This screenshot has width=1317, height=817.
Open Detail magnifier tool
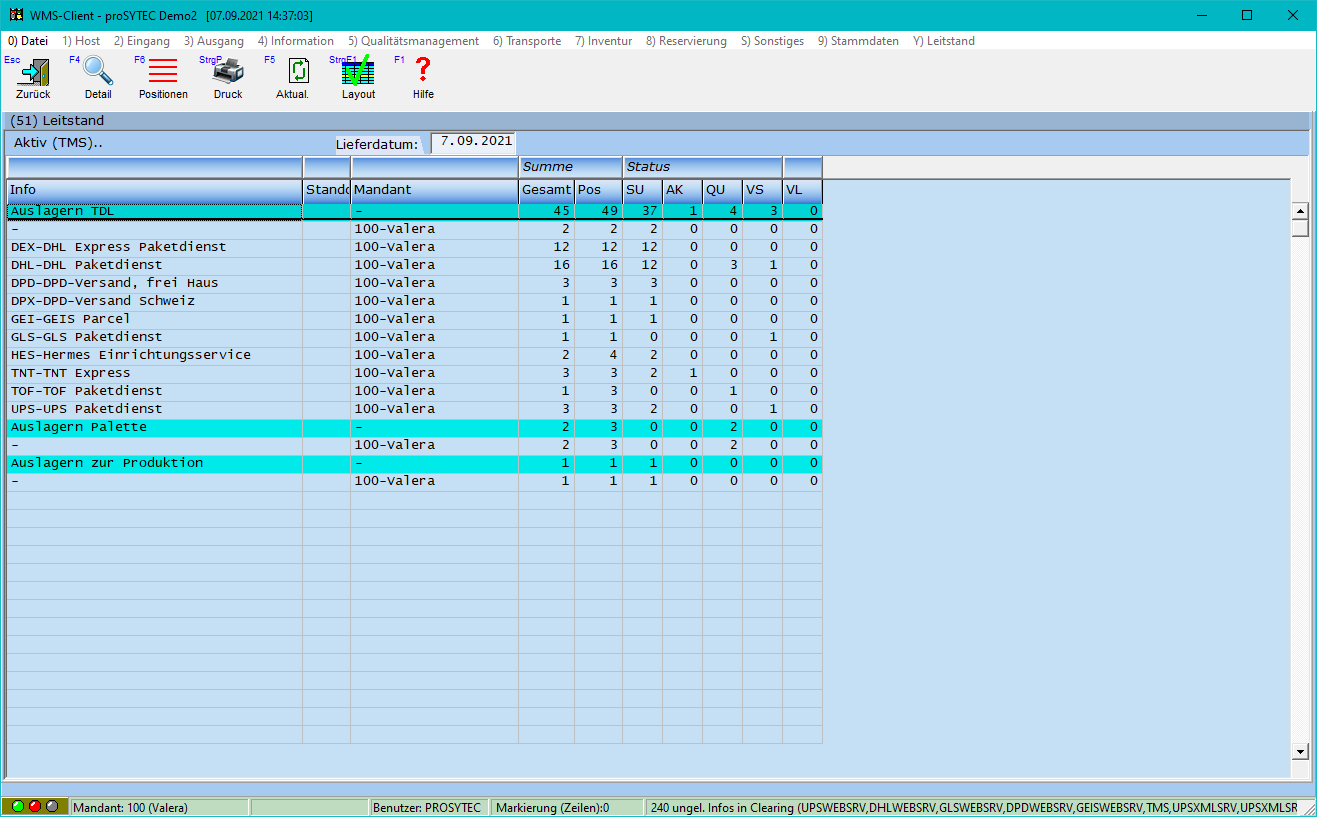click(x=98, y=74)
